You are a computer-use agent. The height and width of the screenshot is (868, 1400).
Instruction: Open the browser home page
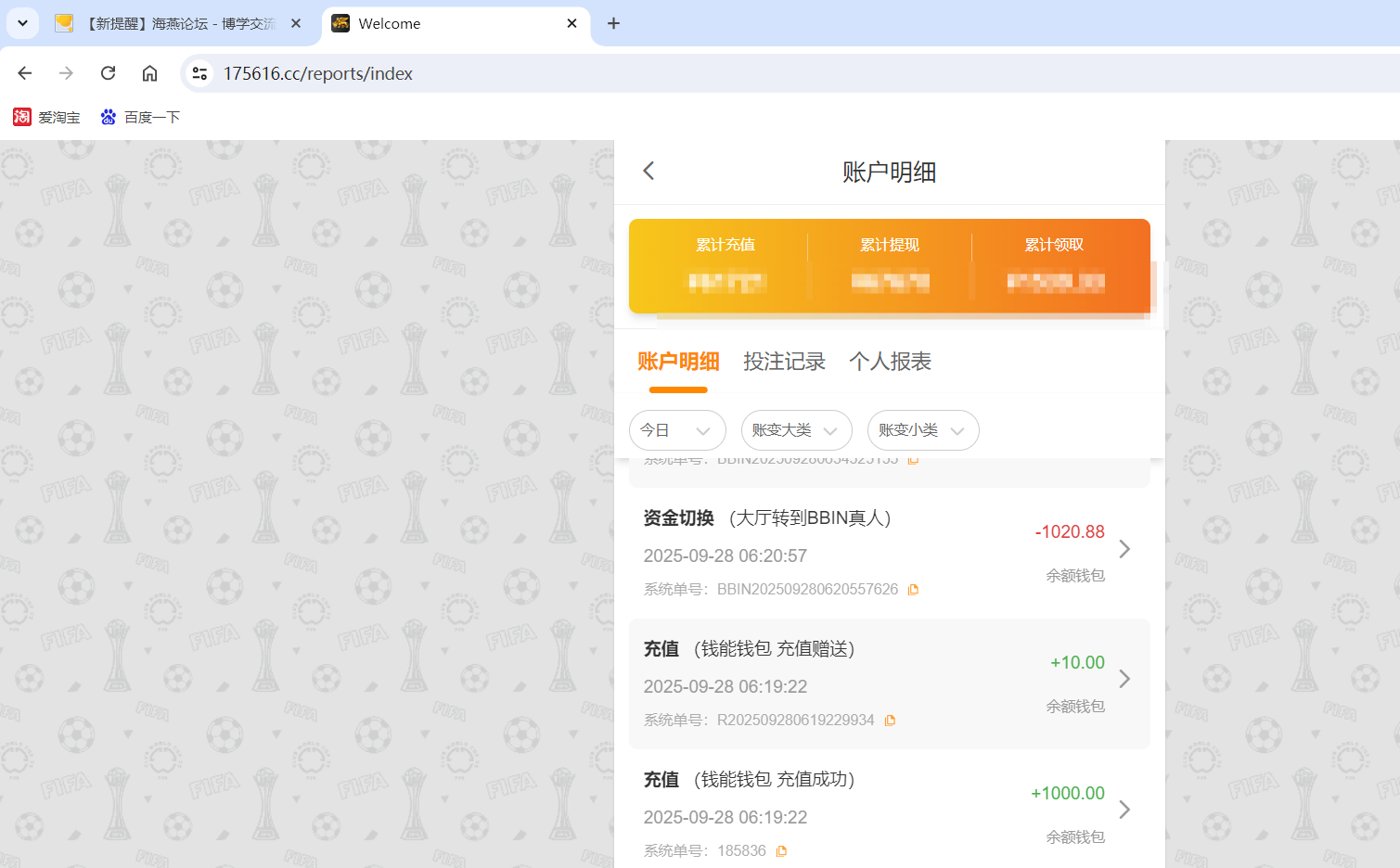pos(149,72)
